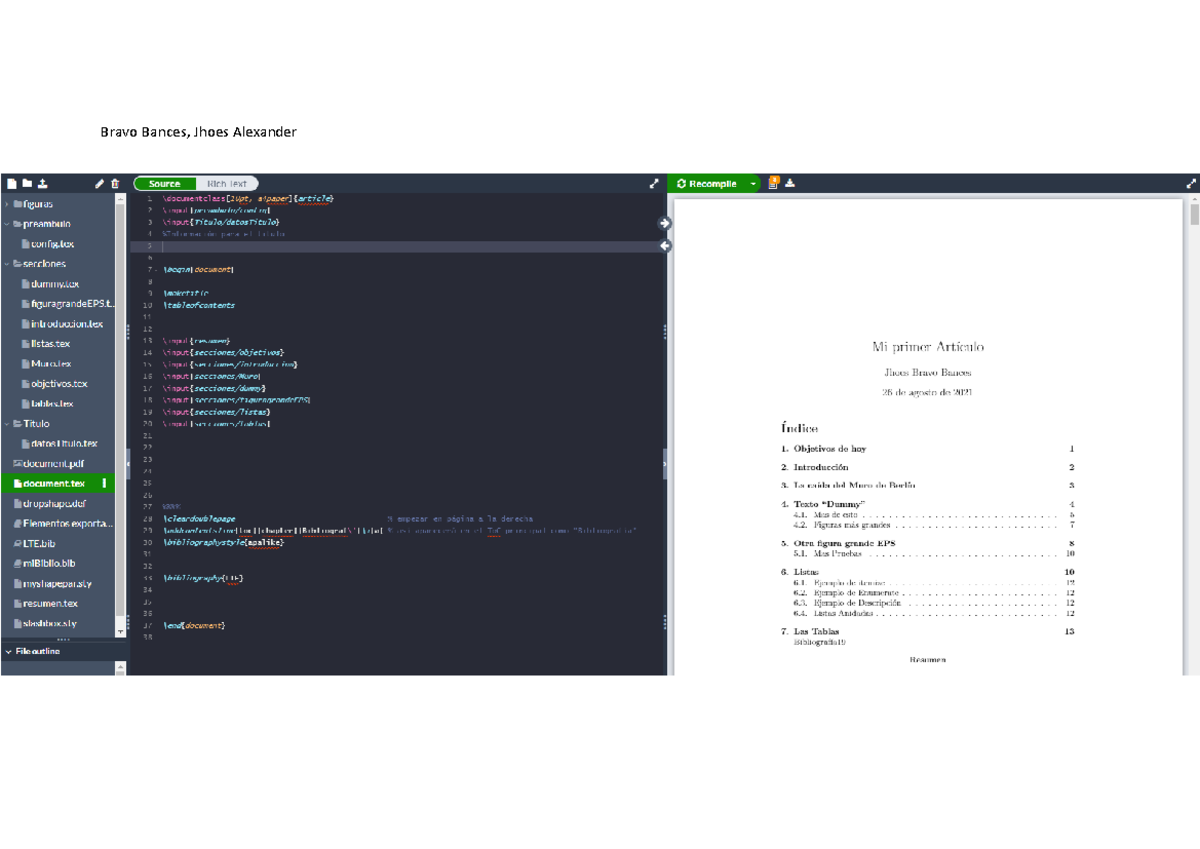Viewport: 1200px width, 849px height.
Task: Collapse the Titulo folder
Action: tap(7, 424)
